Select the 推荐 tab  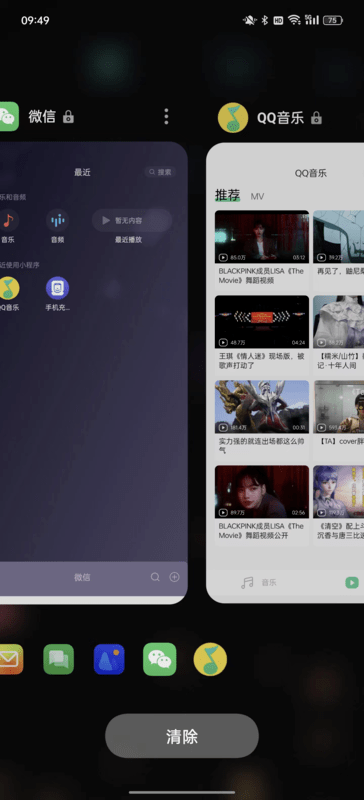(x=227, y=195)
